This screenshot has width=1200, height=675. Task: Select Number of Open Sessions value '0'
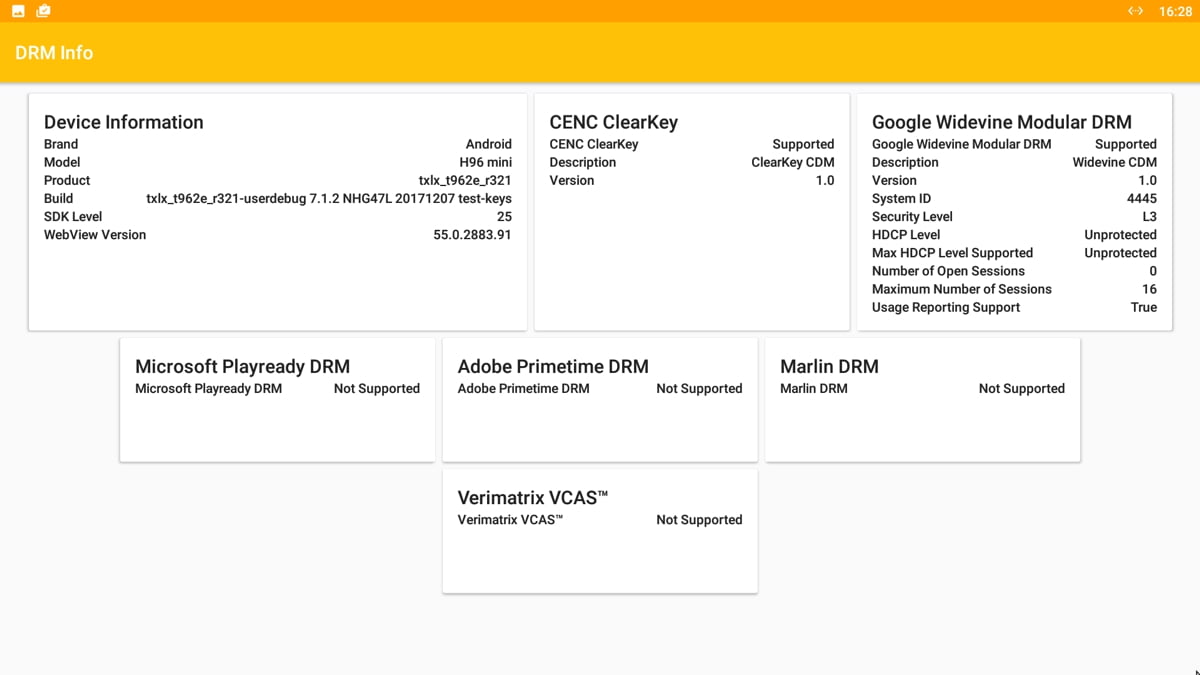click(x=1153, y=270)
